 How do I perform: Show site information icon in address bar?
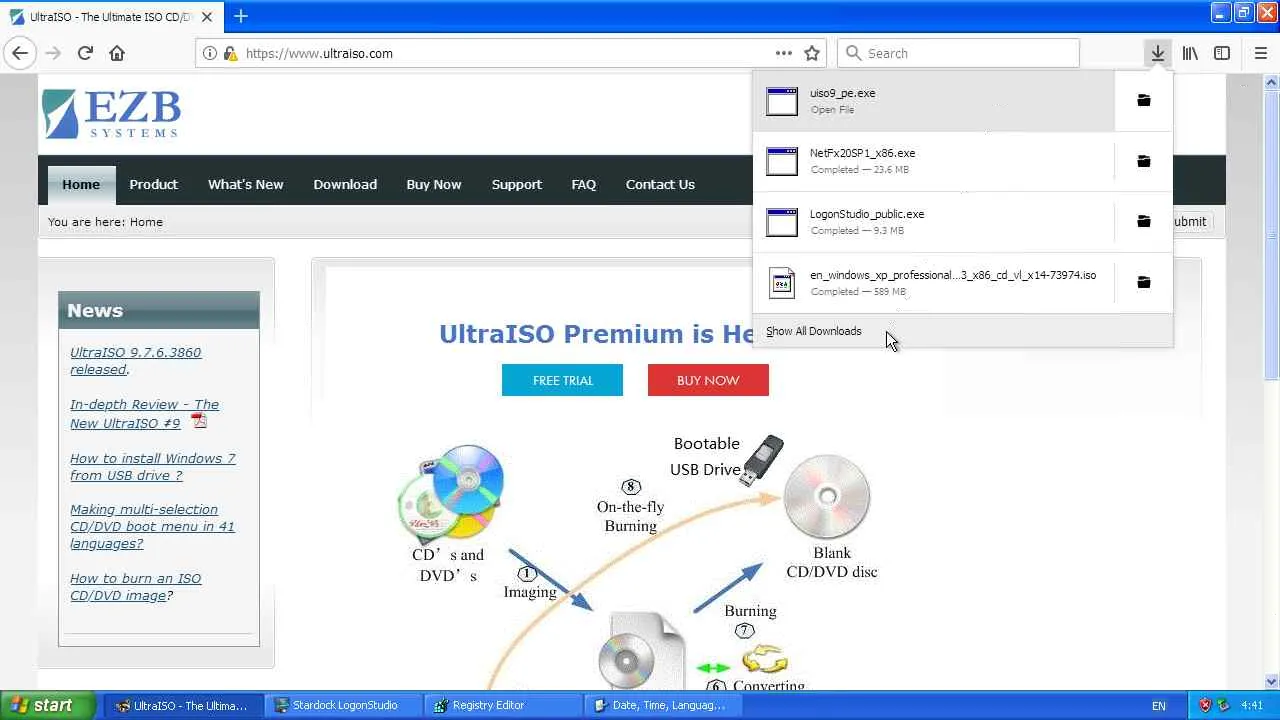210,53
